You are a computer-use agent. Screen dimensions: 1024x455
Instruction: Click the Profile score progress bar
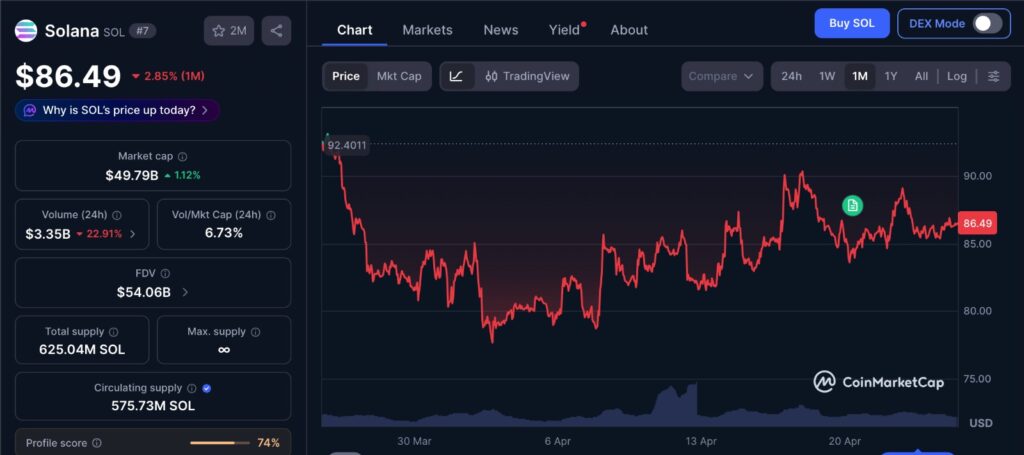coord(220,443)
